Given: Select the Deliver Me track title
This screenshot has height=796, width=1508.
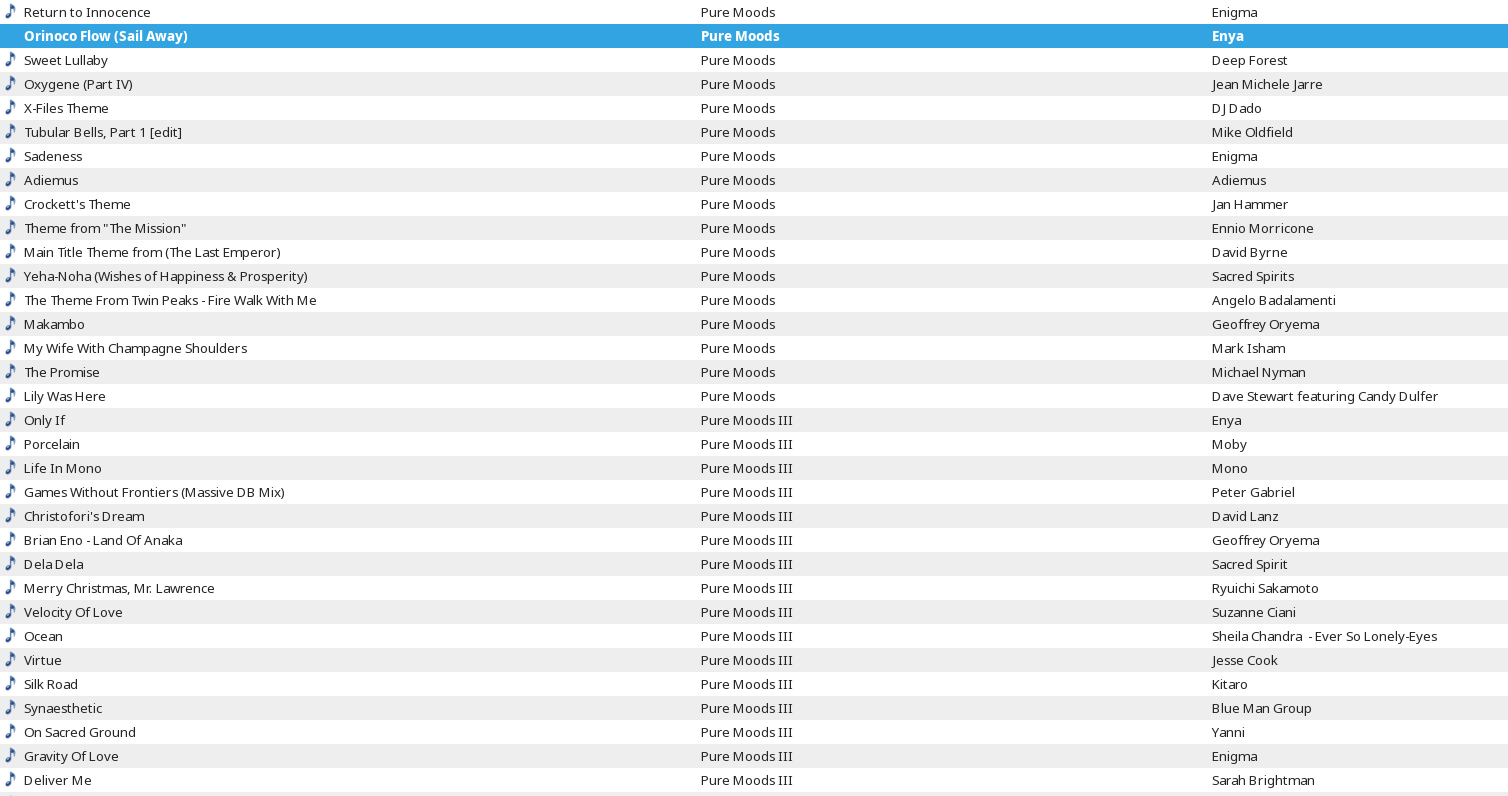Looking at the screenshot, I should [58, 780].
